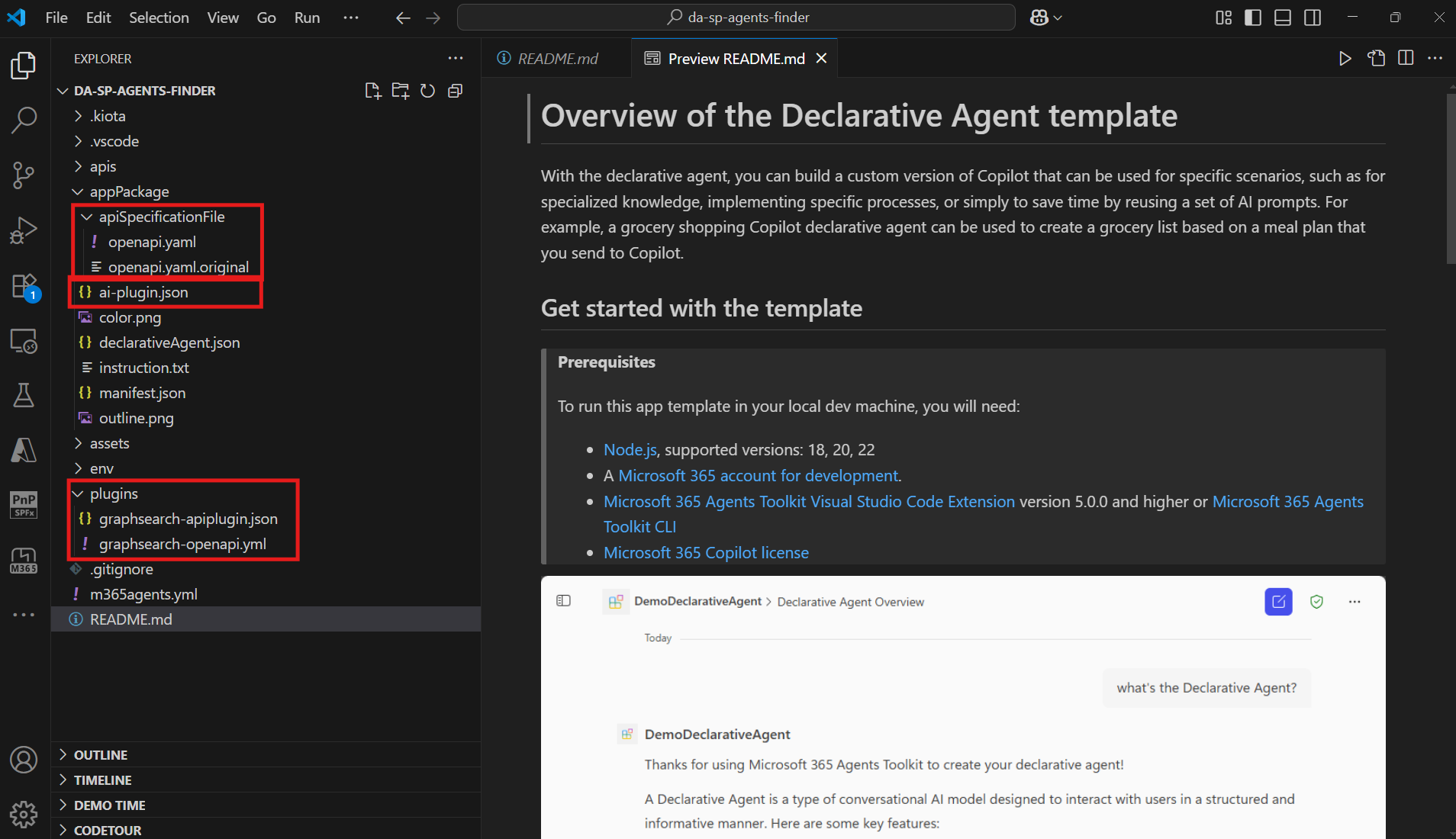Split the editor to the right
This screenshot has height=839, width=1456.
coord(1406,58)
